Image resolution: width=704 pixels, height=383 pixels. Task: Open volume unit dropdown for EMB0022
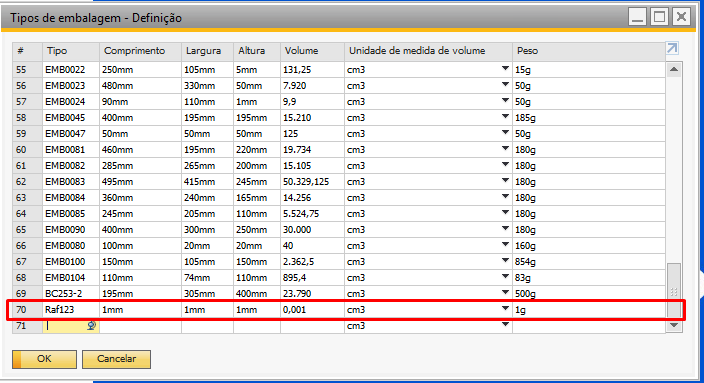(505, 69)
